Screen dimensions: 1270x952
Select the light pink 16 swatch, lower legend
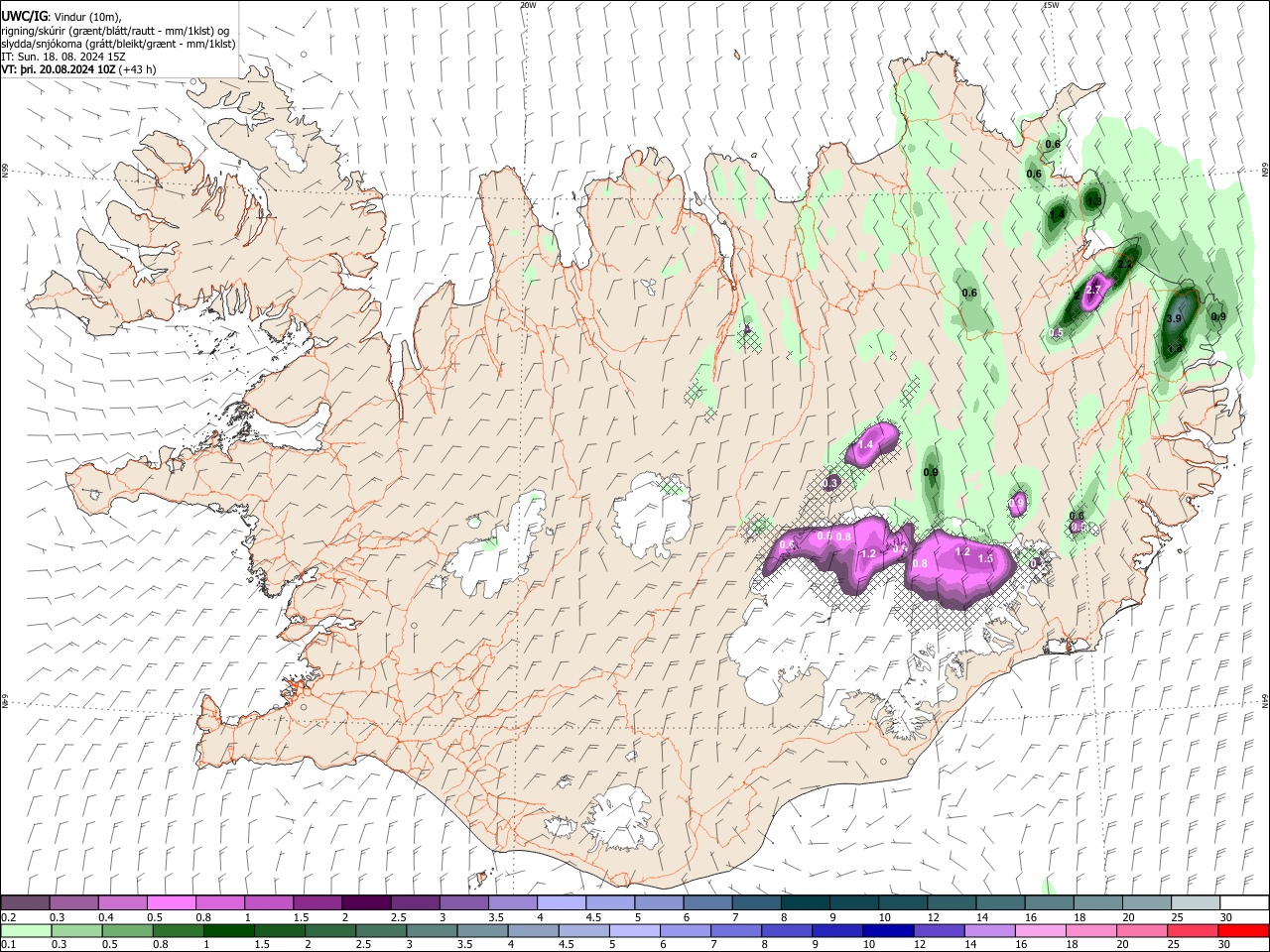1041,931
